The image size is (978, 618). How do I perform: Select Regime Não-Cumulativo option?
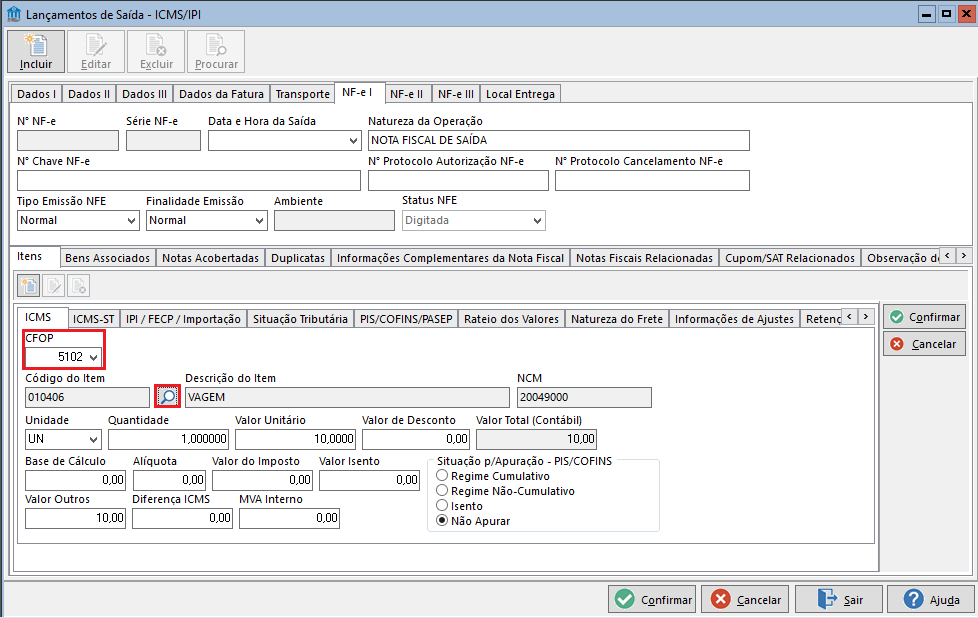pyautogui.click(x=442, y=490)
